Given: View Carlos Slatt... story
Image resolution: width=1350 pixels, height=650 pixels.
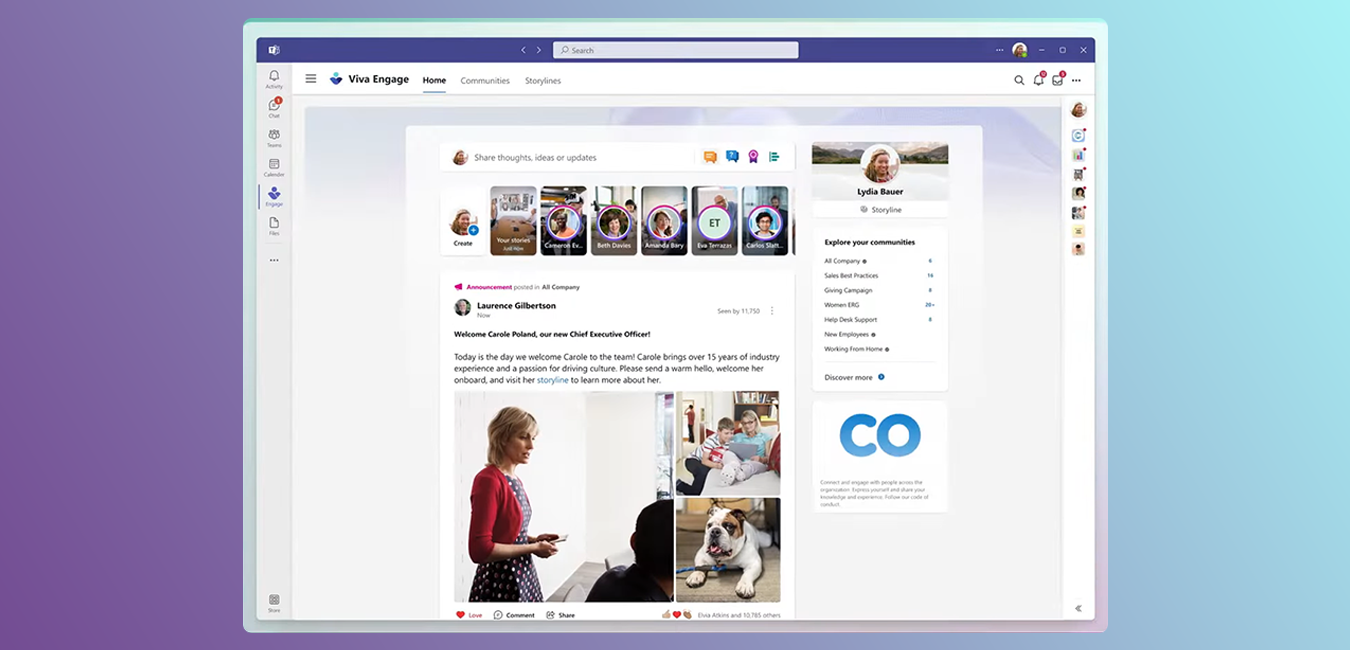Looking at the screenshot, I should (765, 221).
